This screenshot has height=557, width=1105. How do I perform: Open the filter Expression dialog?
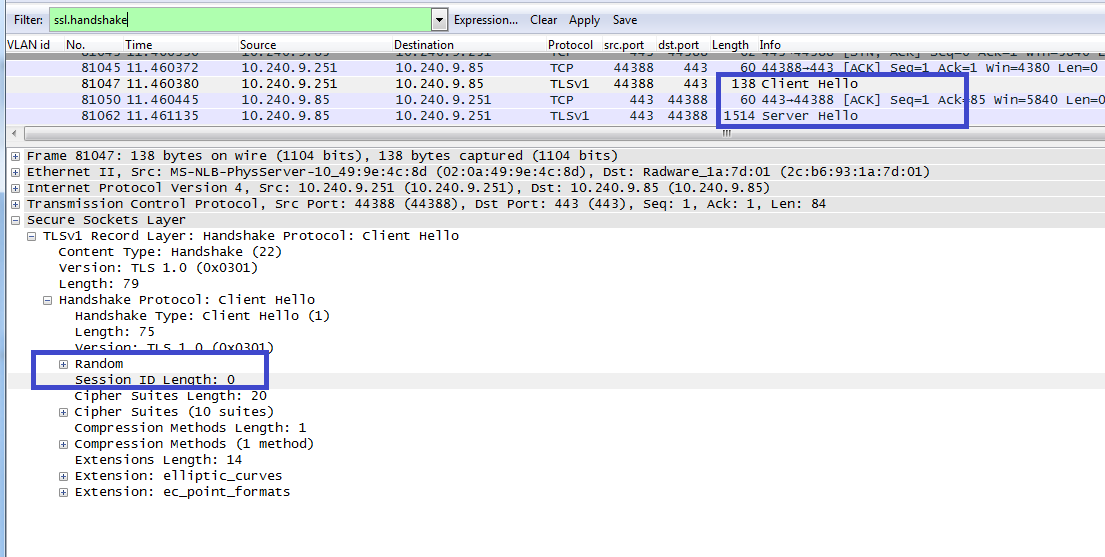pos(485,20)
